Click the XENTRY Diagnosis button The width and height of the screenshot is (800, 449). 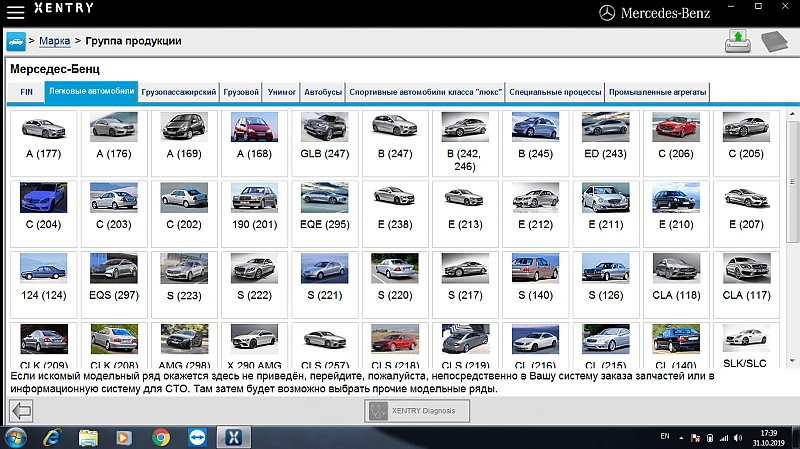coord(417,411)
